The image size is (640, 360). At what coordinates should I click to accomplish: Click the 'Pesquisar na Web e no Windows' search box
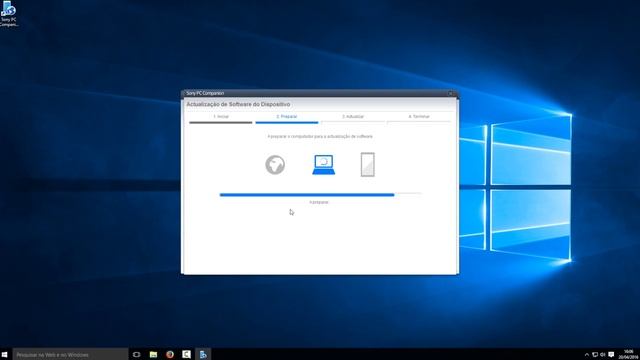tap(70, 354)
